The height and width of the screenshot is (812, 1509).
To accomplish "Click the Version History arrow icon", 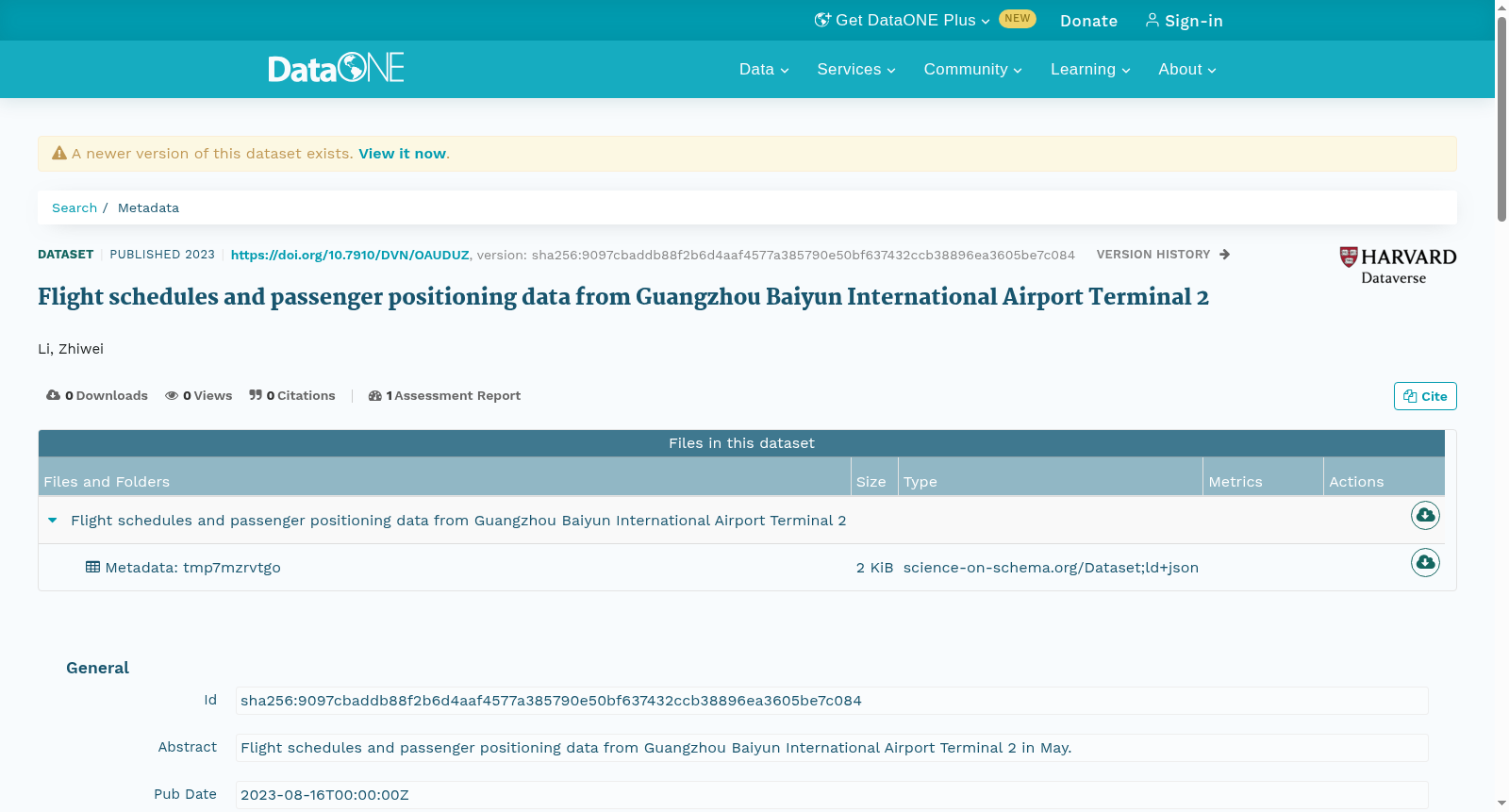I will pyautogui.click(x=1224, y=255).
